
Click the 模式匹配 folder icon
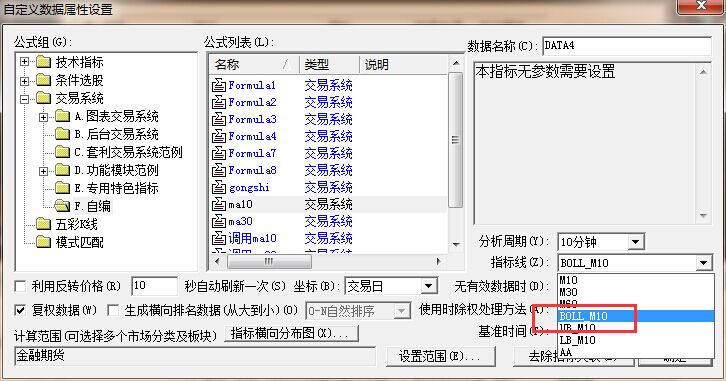(x=44, y=242)
